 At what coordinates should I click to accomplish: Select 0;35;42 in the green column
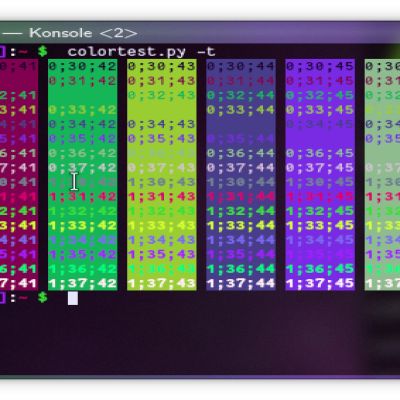click(x=83, y=139)
